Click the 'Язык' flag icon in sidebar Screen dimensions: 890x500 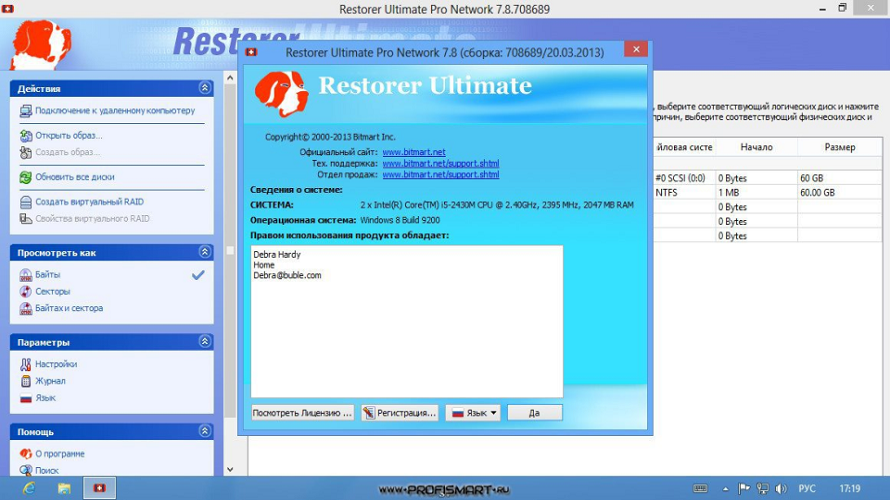click(26, 398)
